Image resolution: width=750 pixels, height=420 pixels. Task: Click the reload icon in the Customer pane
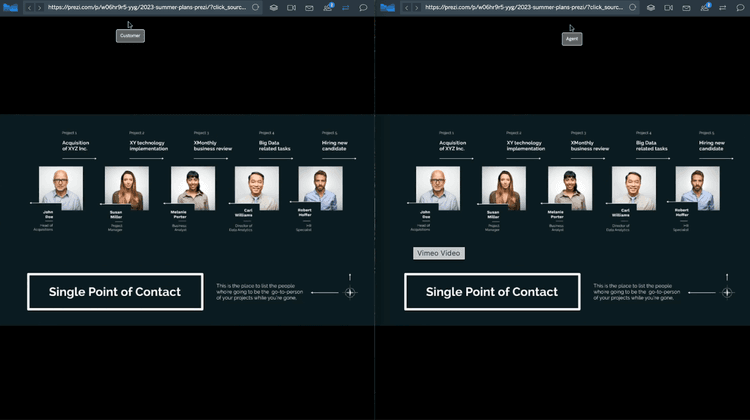point(256,7)
